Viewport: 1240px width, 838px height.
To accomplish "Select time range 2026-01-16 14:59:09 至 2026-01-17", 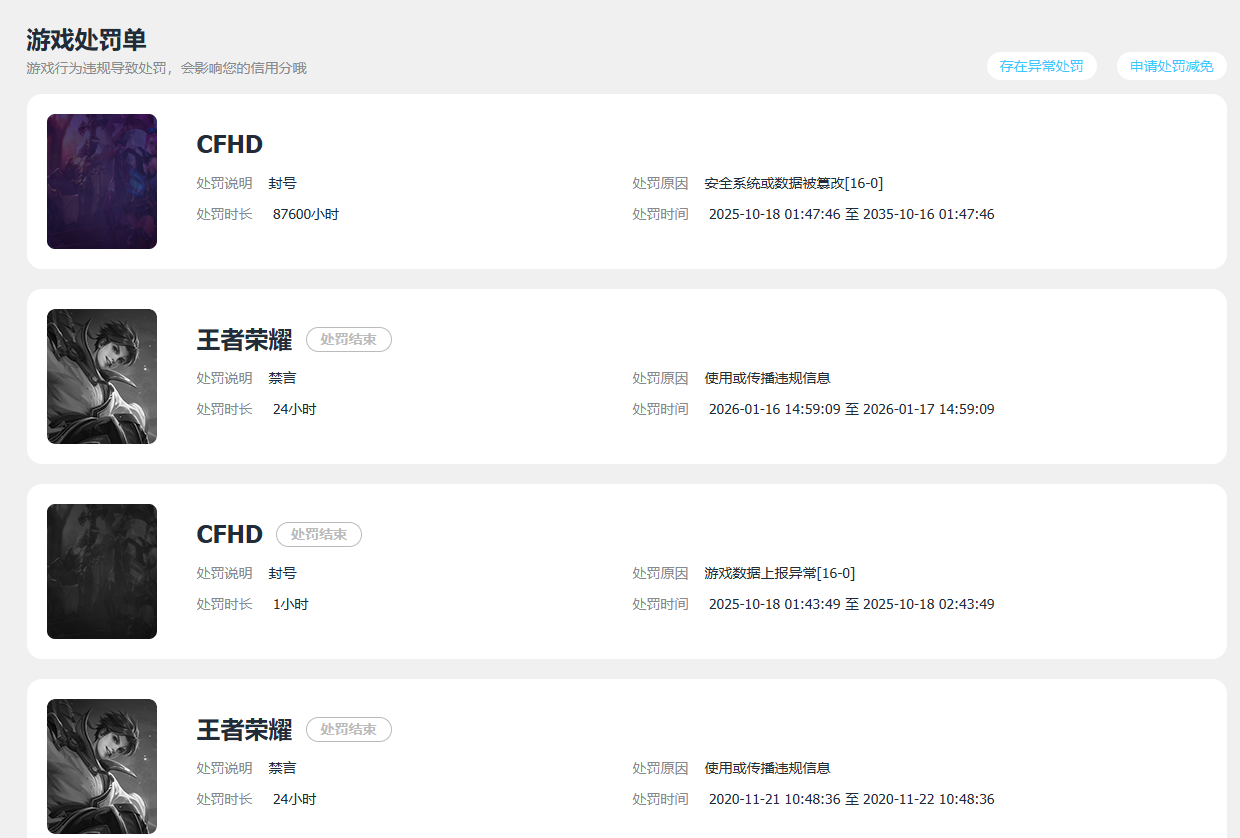I will click(x=852, y=409).
